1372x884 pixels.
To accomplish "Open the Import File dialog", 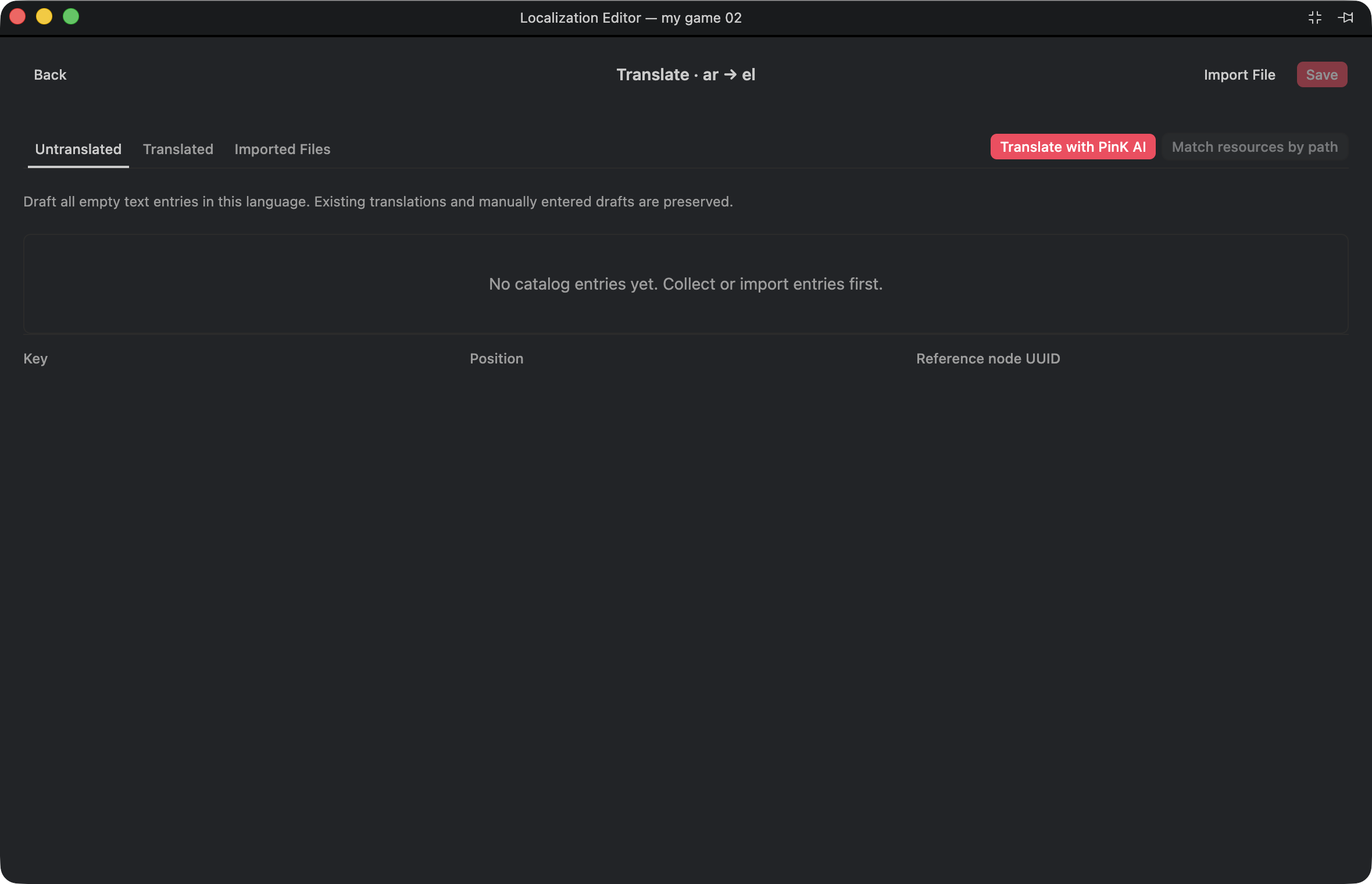I will coord(1239,74).
